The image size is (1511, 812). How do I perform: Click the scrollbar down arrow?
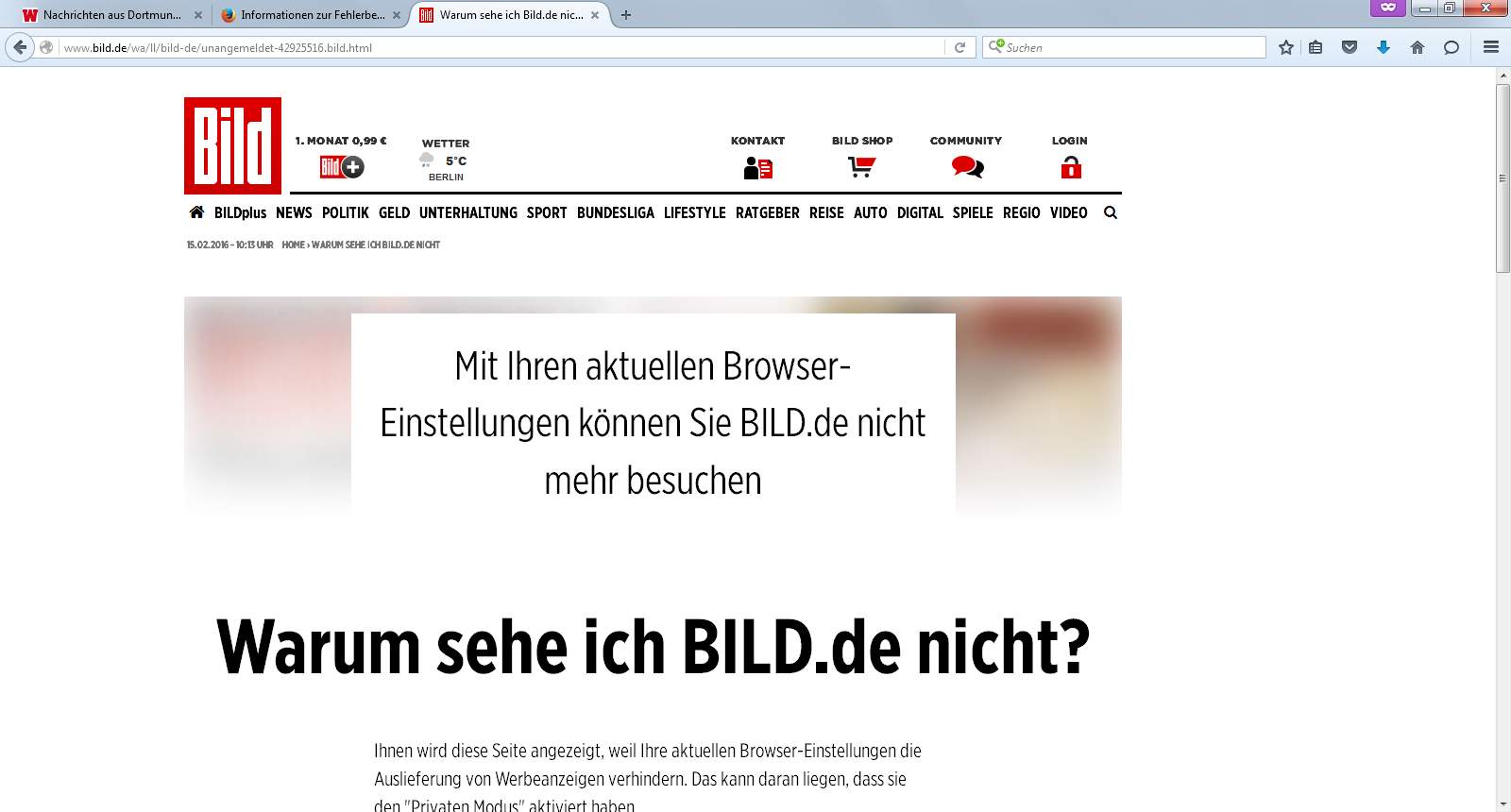[1503, 805]
